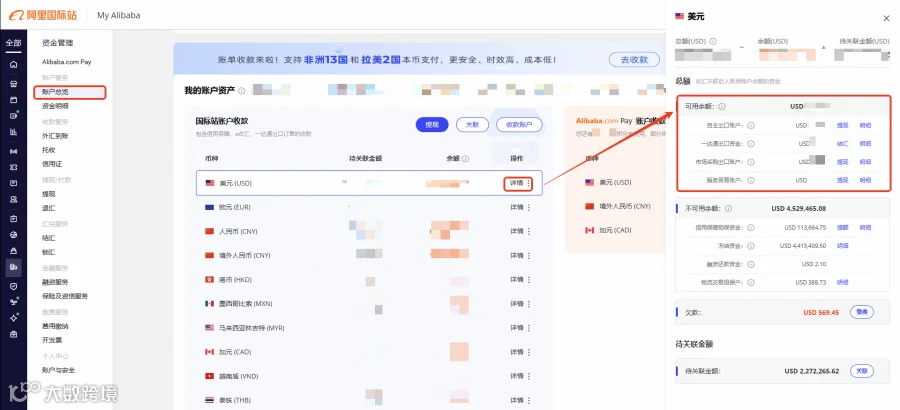Switch to 全部 tab in left rail
This screenshot has height=410, width=900.
pos(13,43)
